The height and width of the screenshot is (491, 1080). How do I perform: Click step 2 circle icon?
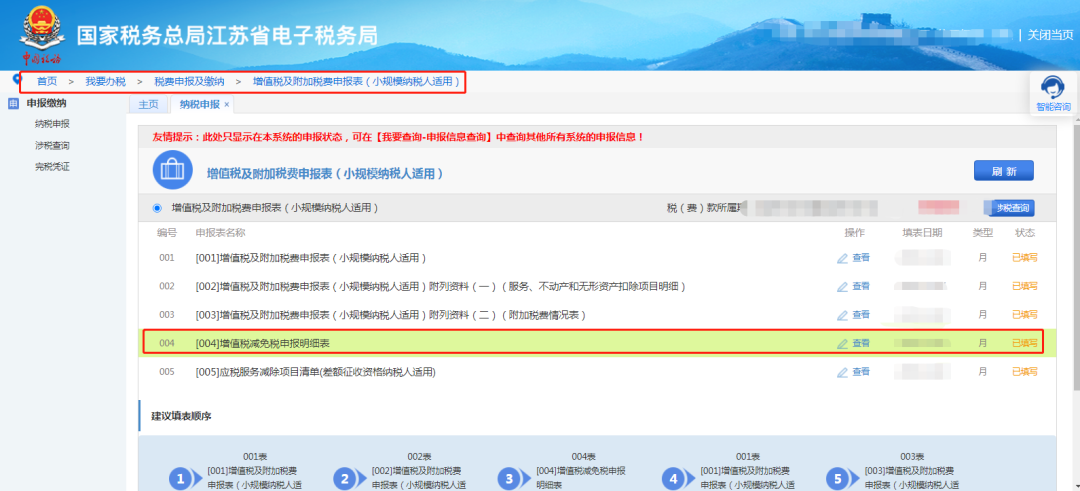click(x=344, y=479)
